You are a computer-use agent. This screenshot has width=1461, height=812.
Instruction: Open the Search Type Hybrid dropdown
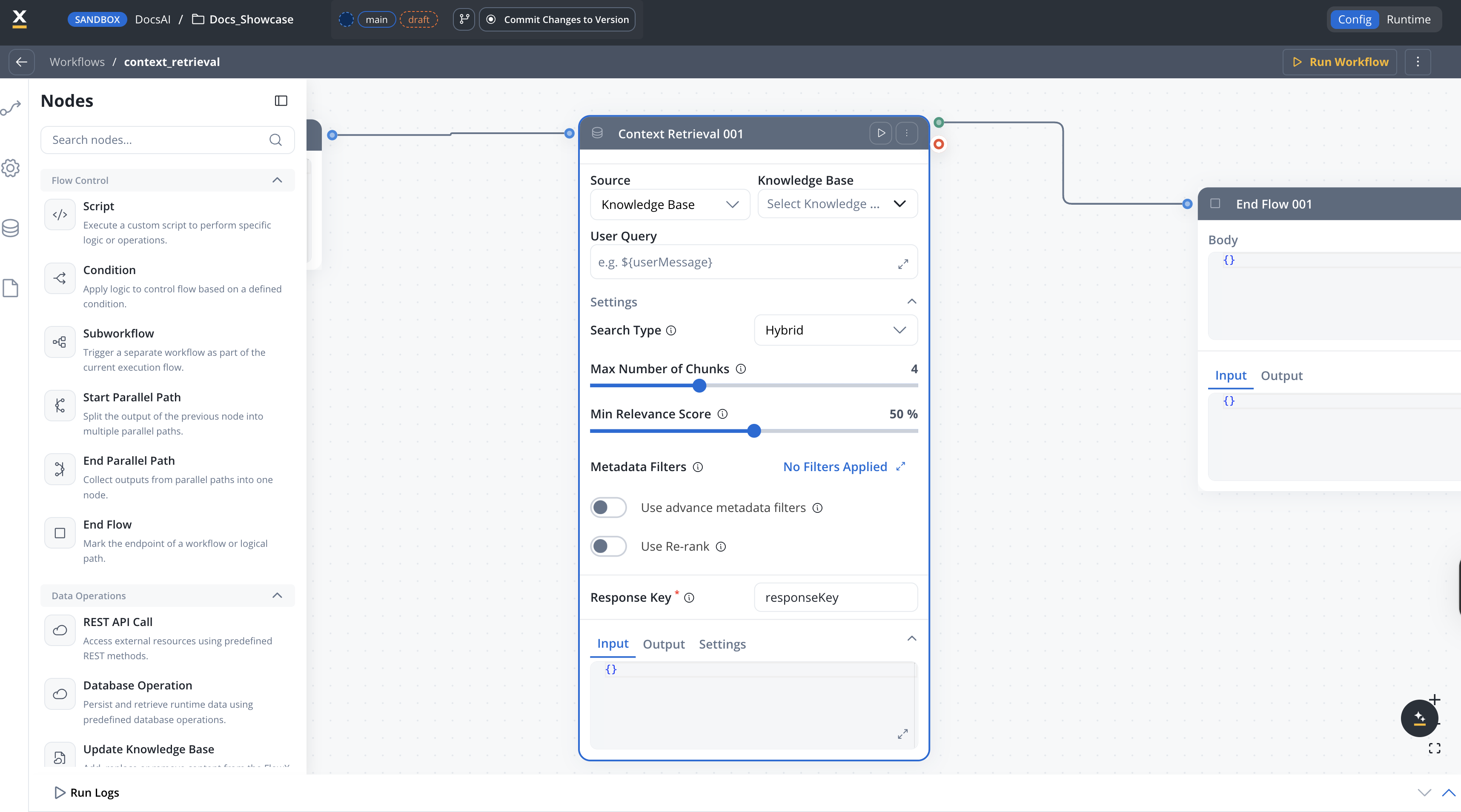click(835, 330)
